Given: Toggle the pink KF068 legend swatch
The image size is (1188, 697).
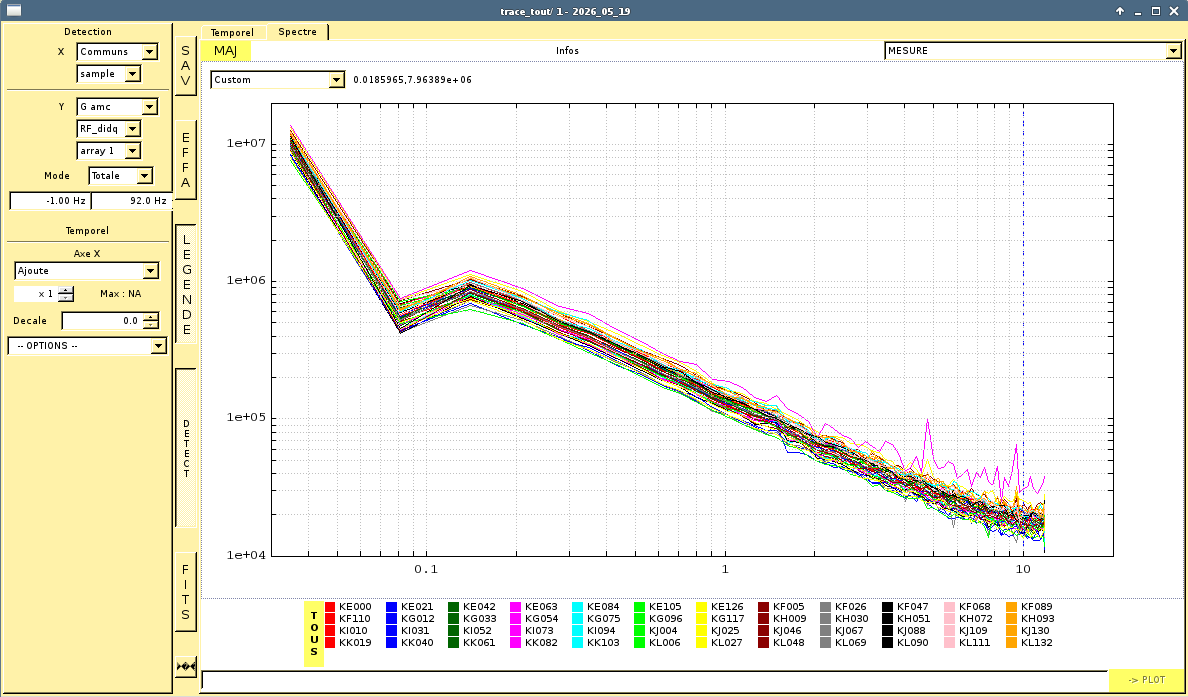Looking at the screenshot, I should click(x=949, y=607).
